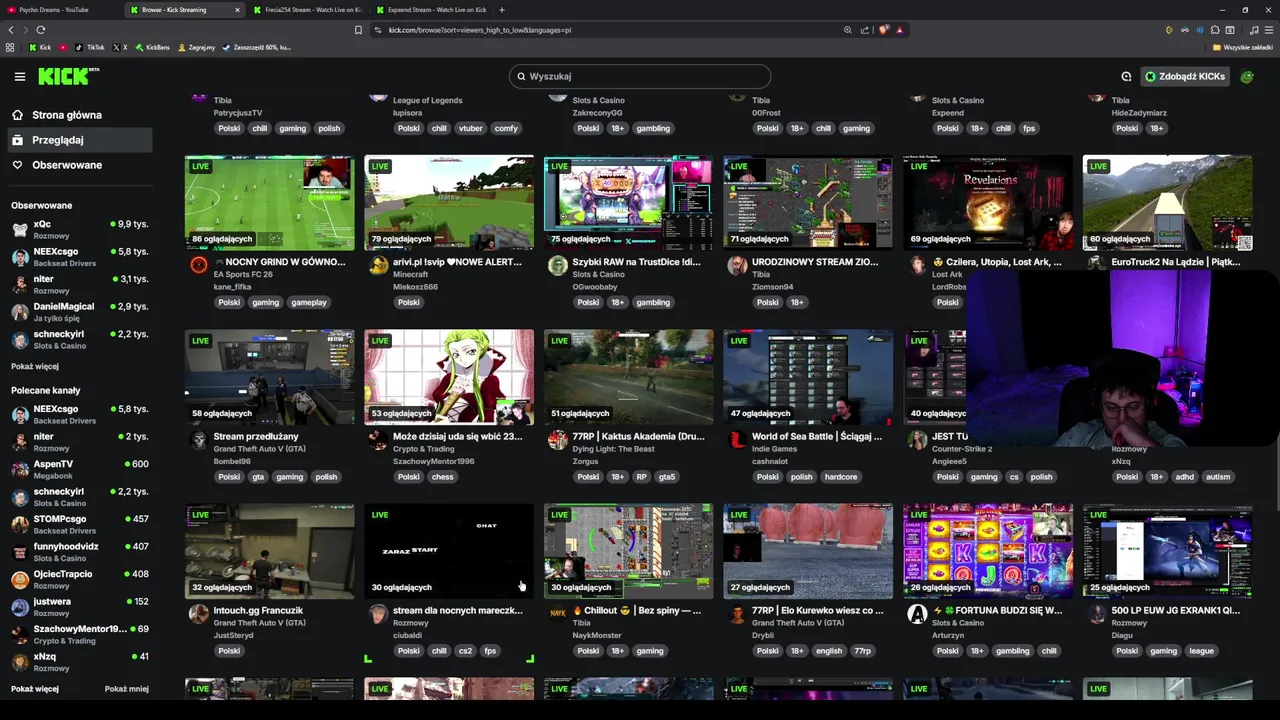The width and height of the screenshot is (1280, 720).
Task: Click kane_fifka channel avatar icon
Action: [199, 265]
